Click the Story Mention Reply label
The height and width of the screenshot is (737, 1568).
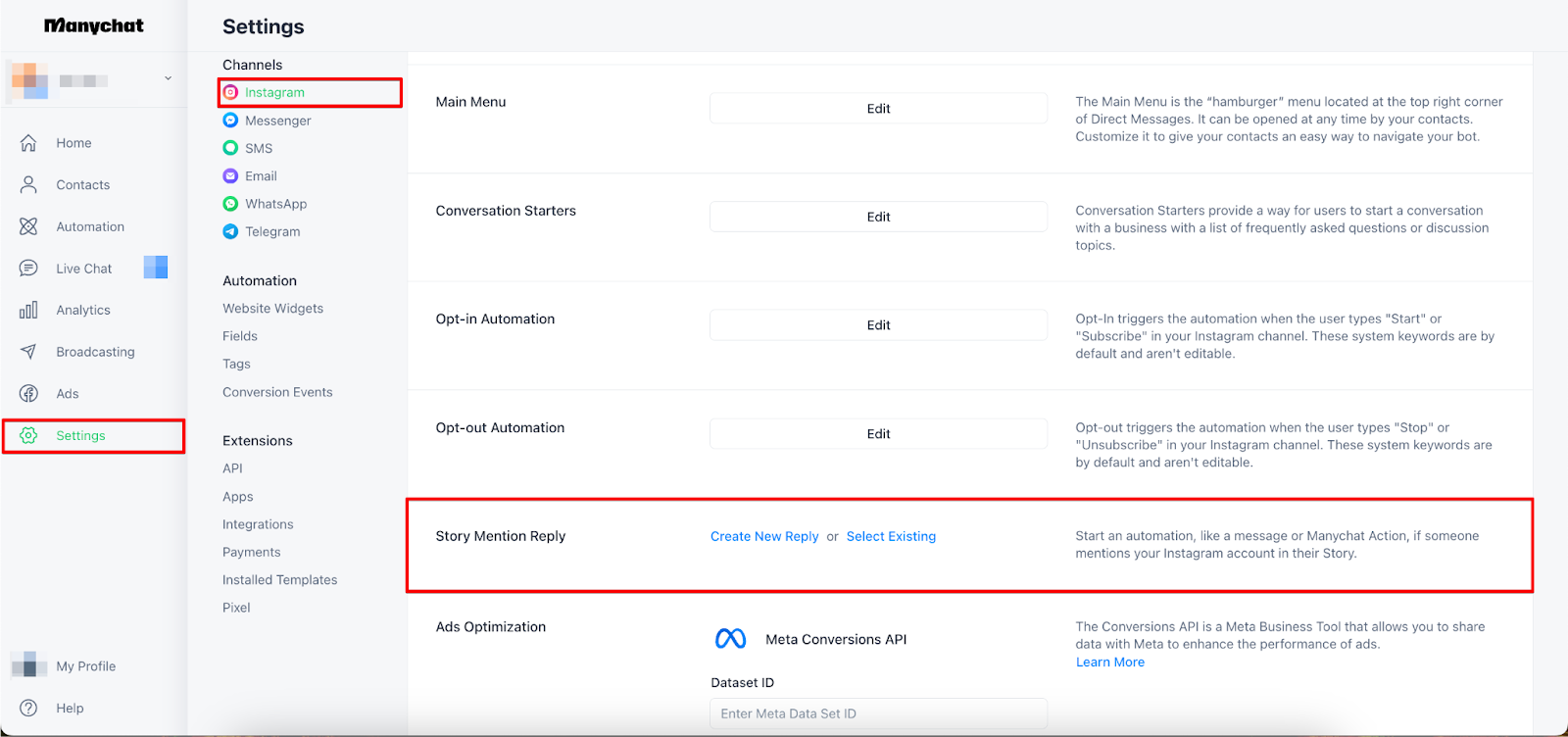click(x=501, y=536)
